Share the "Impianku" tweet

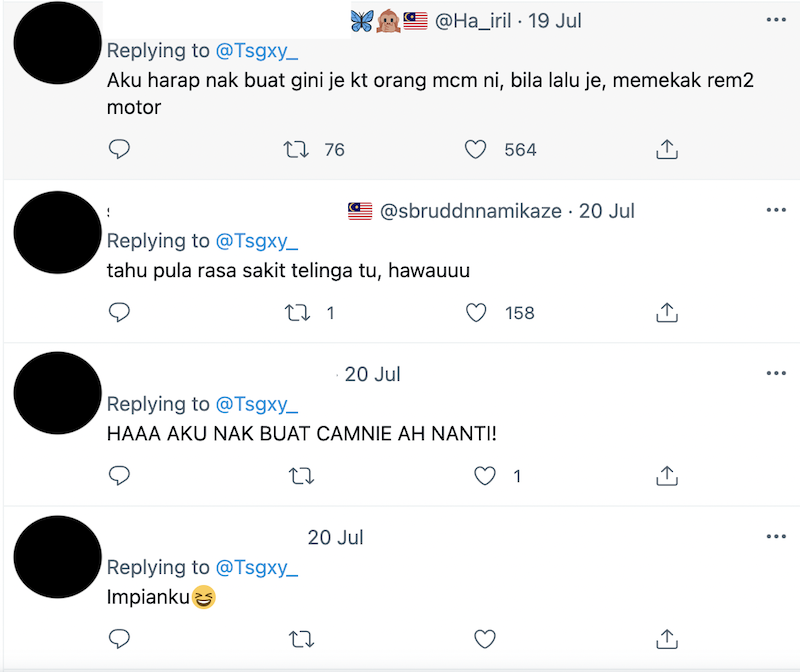tap(666, 638)
